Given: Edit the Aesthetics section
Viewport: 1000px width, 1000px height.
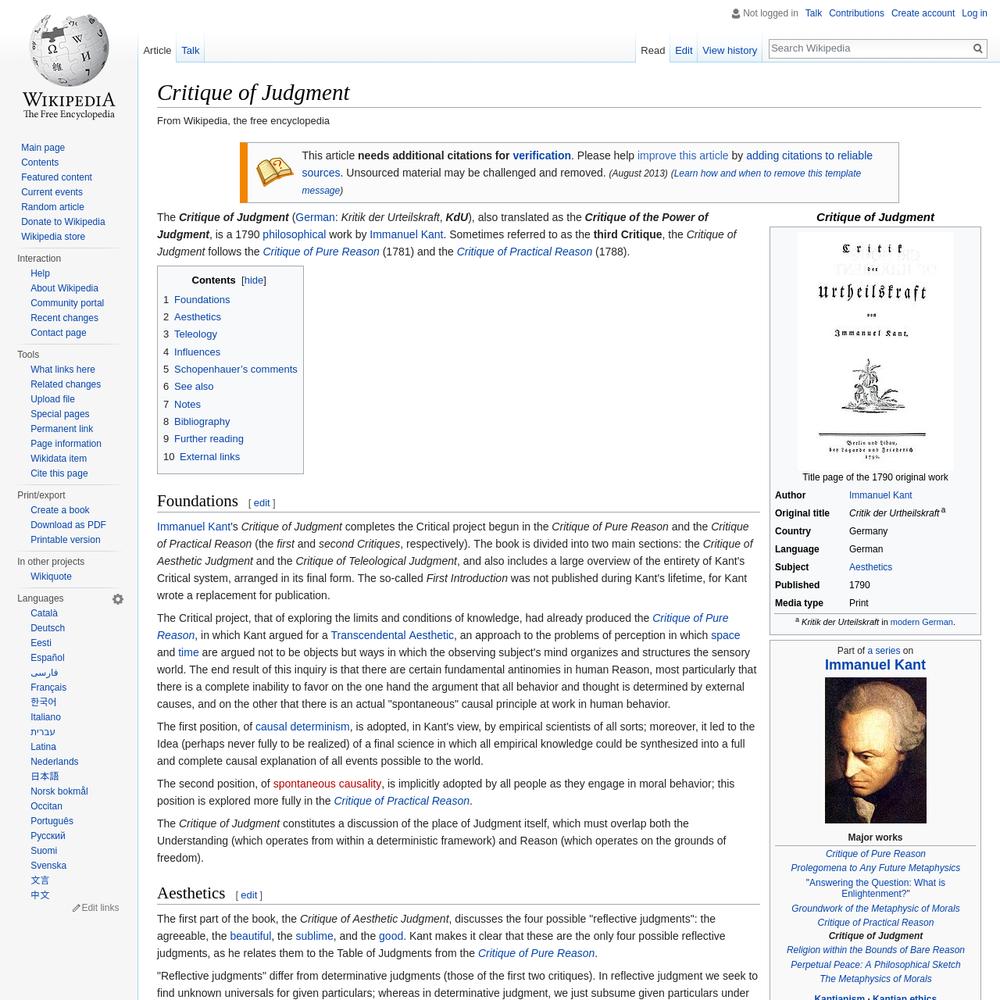Looking at the screenshot, I should coord(249,895).
